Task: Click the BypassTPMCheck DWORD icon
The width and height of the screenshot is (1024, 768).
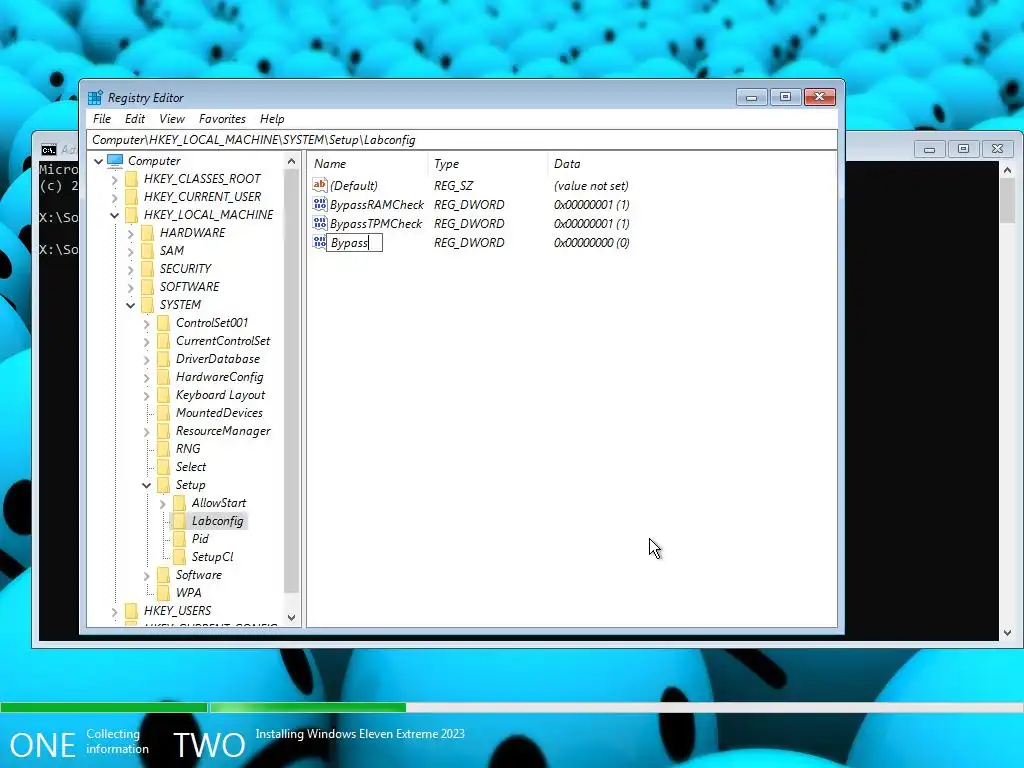Action: point(319,223)
